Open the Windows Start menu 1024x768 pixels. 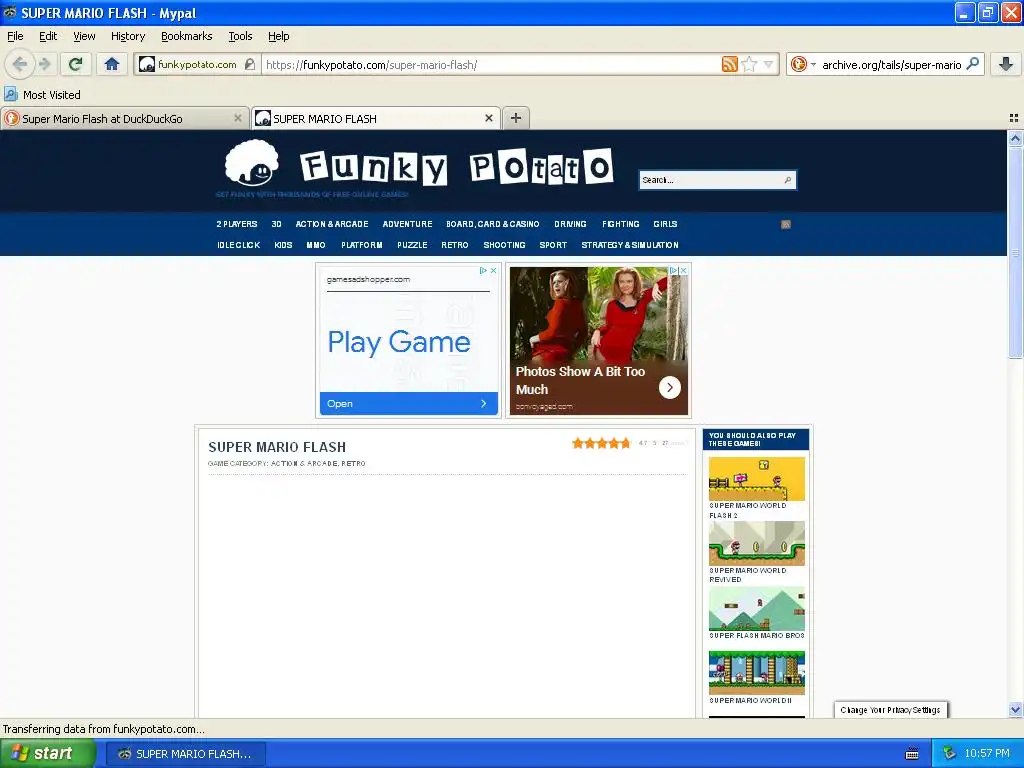[47, 754]
